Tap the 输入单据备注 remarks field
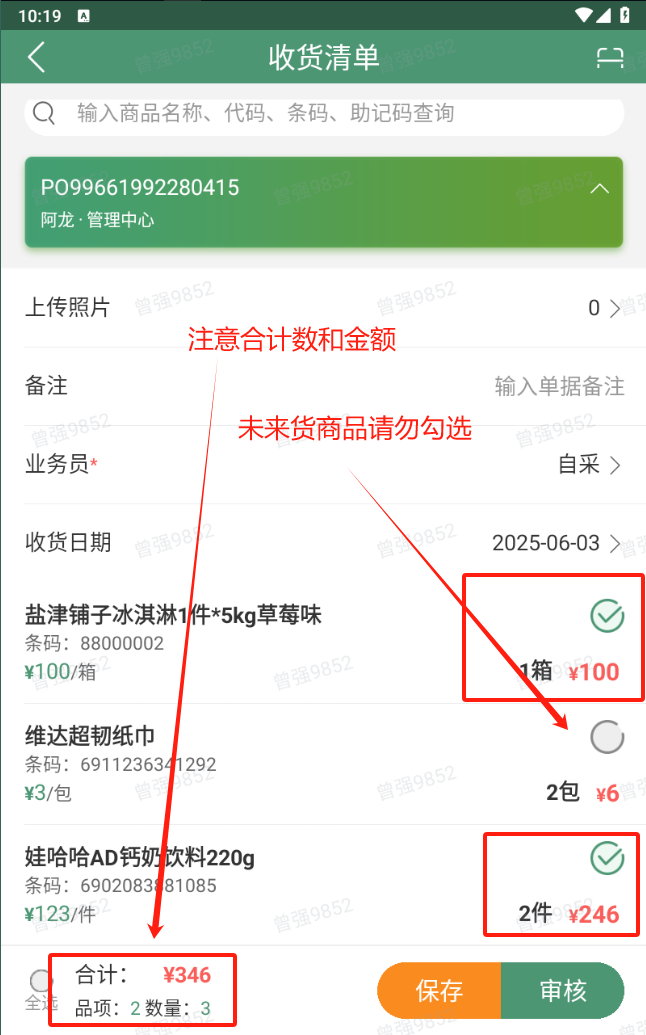The width and height of the screenshot is (646, 1035). pos(560,385)
